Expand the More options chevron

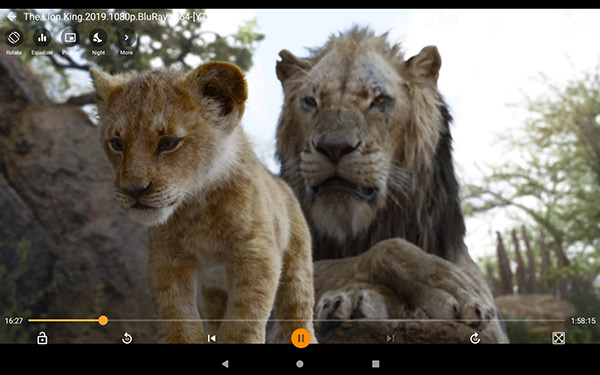(x=126, y=38)
